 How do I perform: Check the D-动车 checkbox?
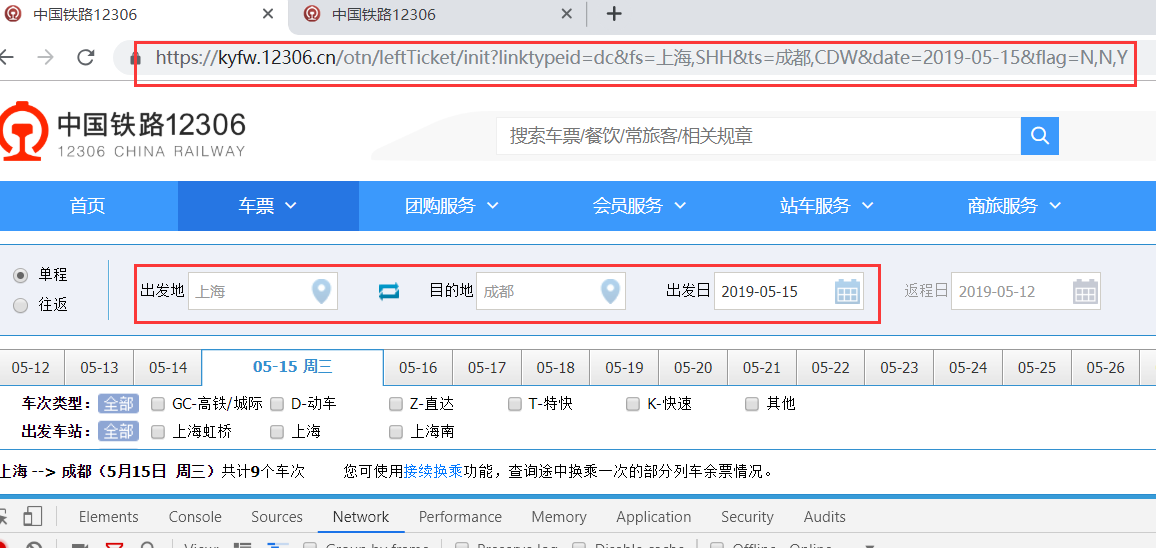point(276,404)
